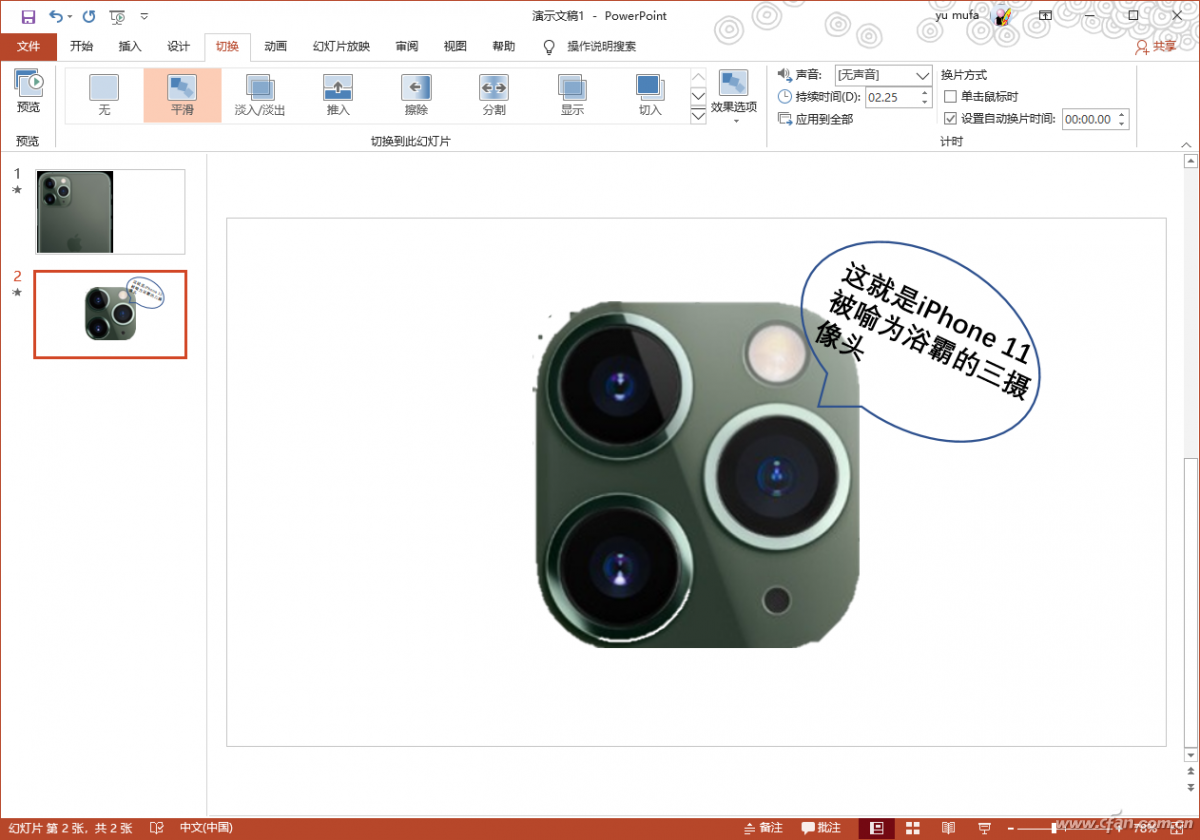This screenshot has width=1200, height=840.
Task: Open the 声音 (Sound) combo box
Action: tap(884, 75)
